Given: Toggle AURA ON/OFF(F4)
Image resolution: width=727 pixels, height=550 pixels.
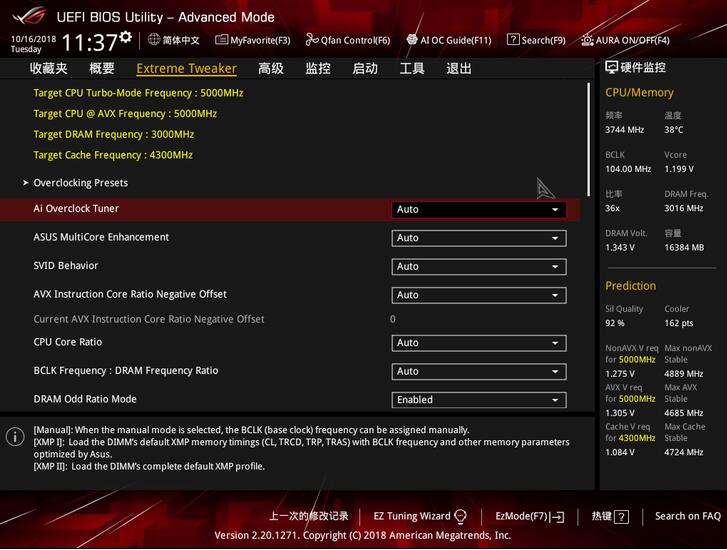Looking at the screenshot, I should [625, 40].
